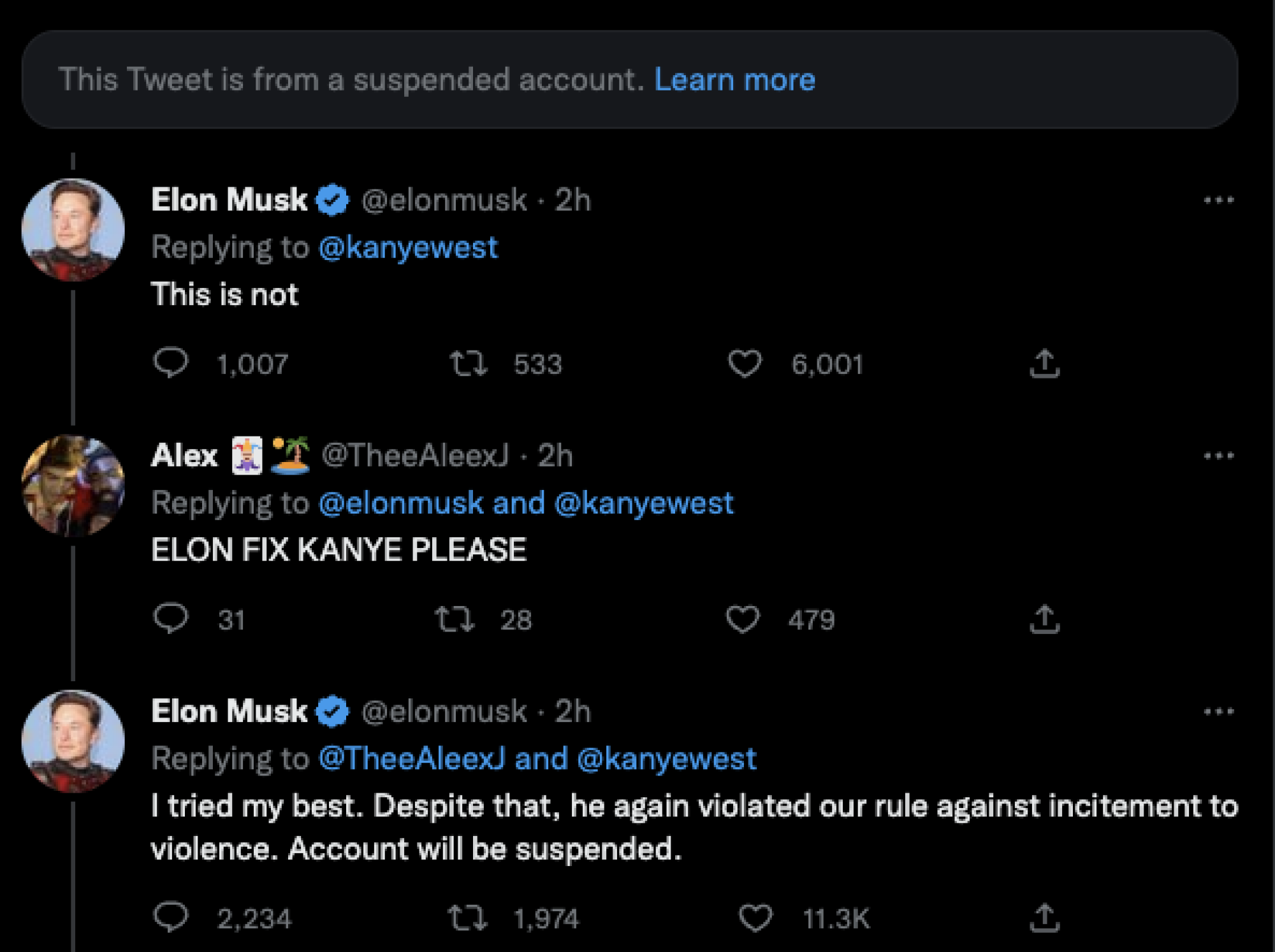1275x952 pixels.
Task: Open @elonmusk mention in Alex's reply
Action: pyautogui.click(x=400, y=502)
